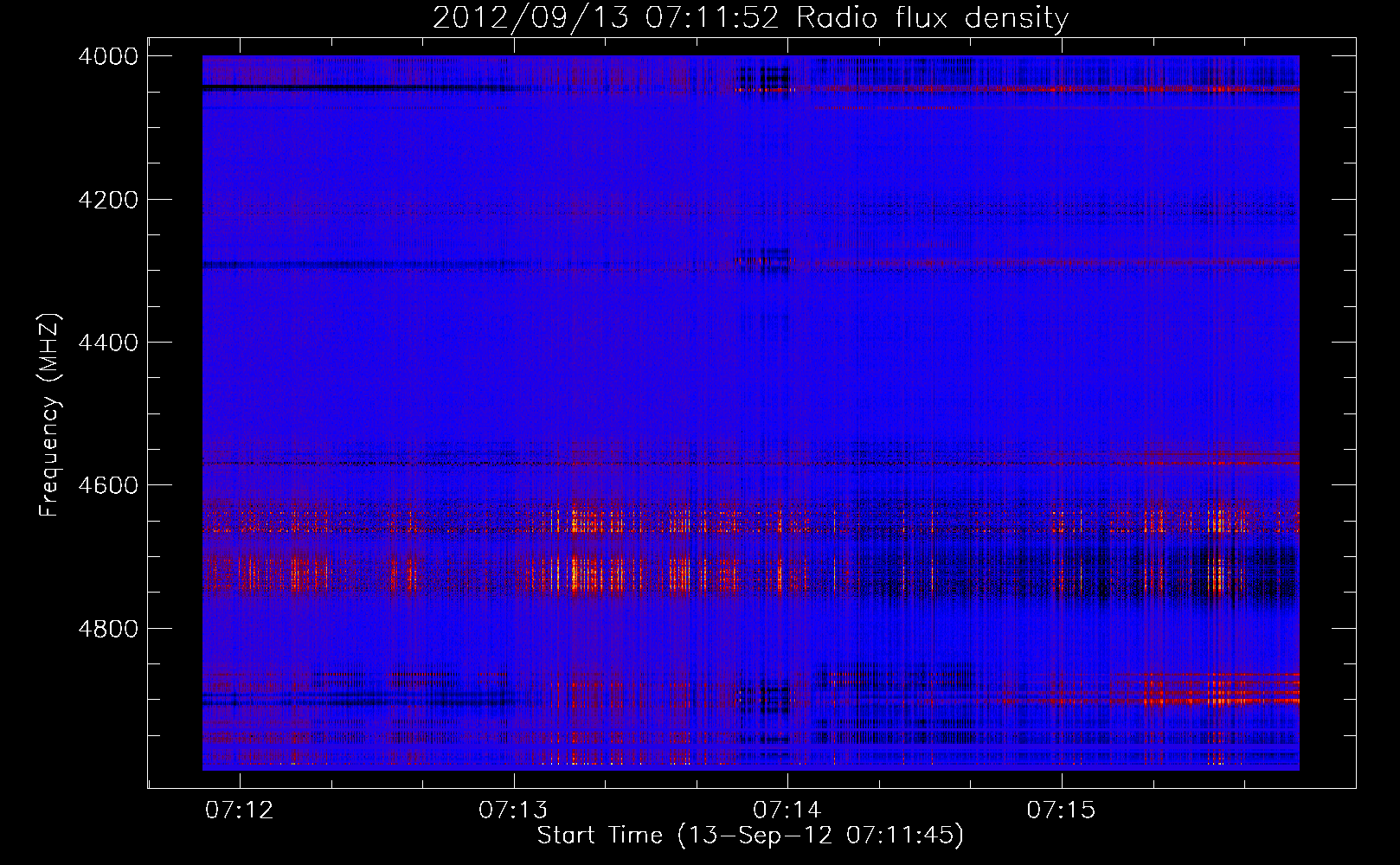Click the 'Frequency (MHZ)' axis label
This screenshot has width=1400, height=865.
[50, 415]
